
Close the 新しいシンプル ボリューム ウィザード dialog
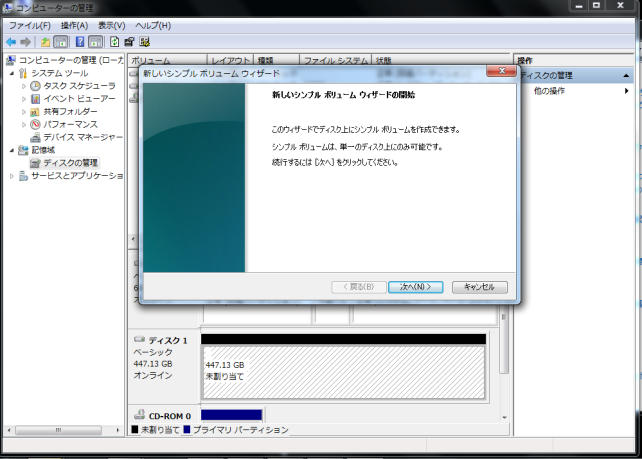[x=502, y=71]
